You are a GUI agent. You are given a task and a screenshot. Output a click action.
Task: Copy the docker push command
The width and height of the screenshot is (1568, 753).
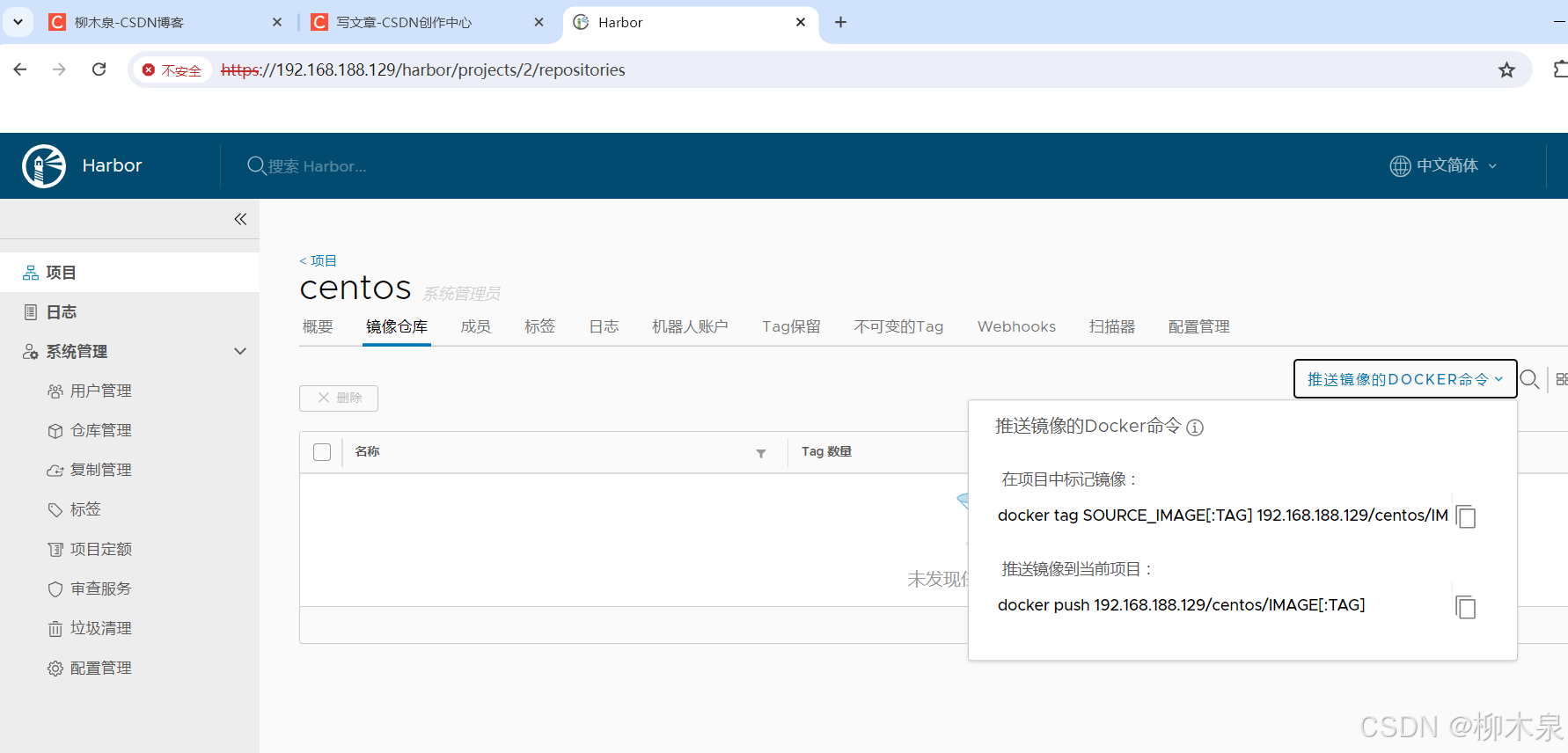1466,607
